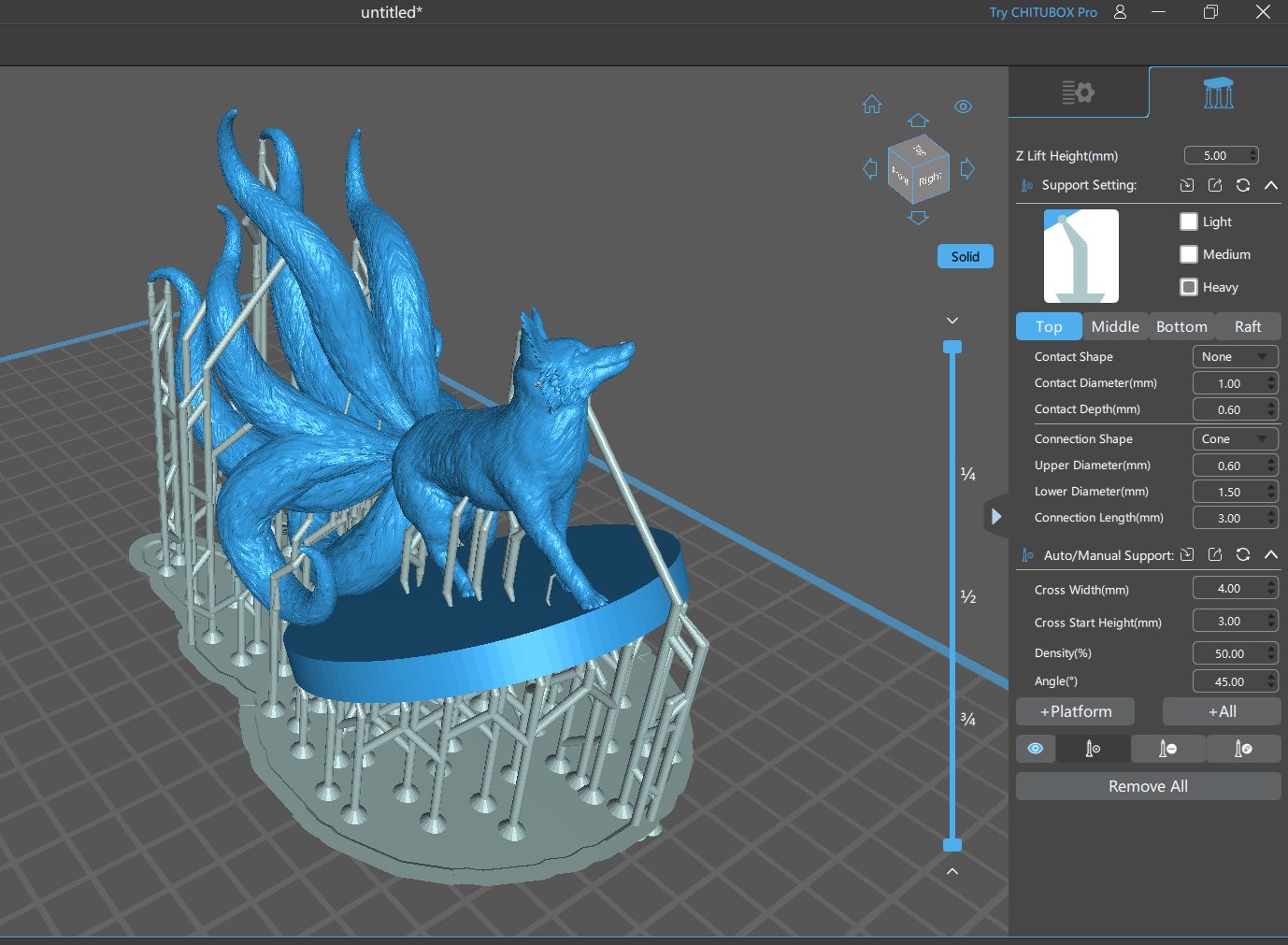
Task: Open the Contact Shape dropdown
Action: pos(1235,357)
